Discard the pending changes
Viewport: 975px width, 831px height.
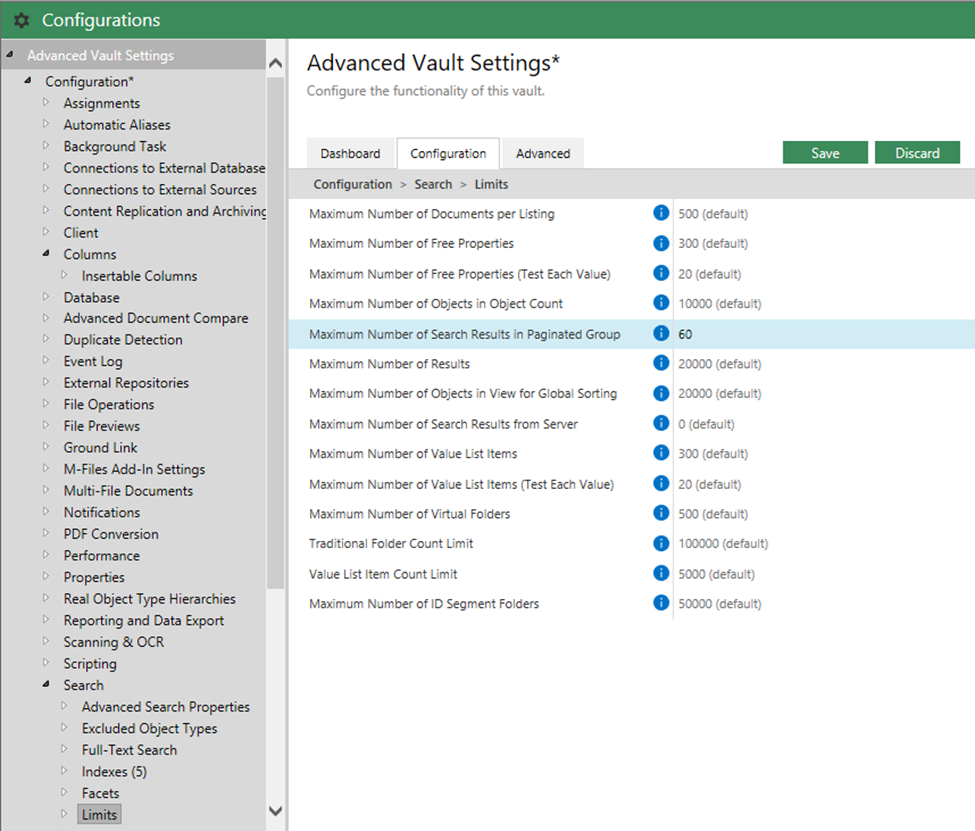917,153
